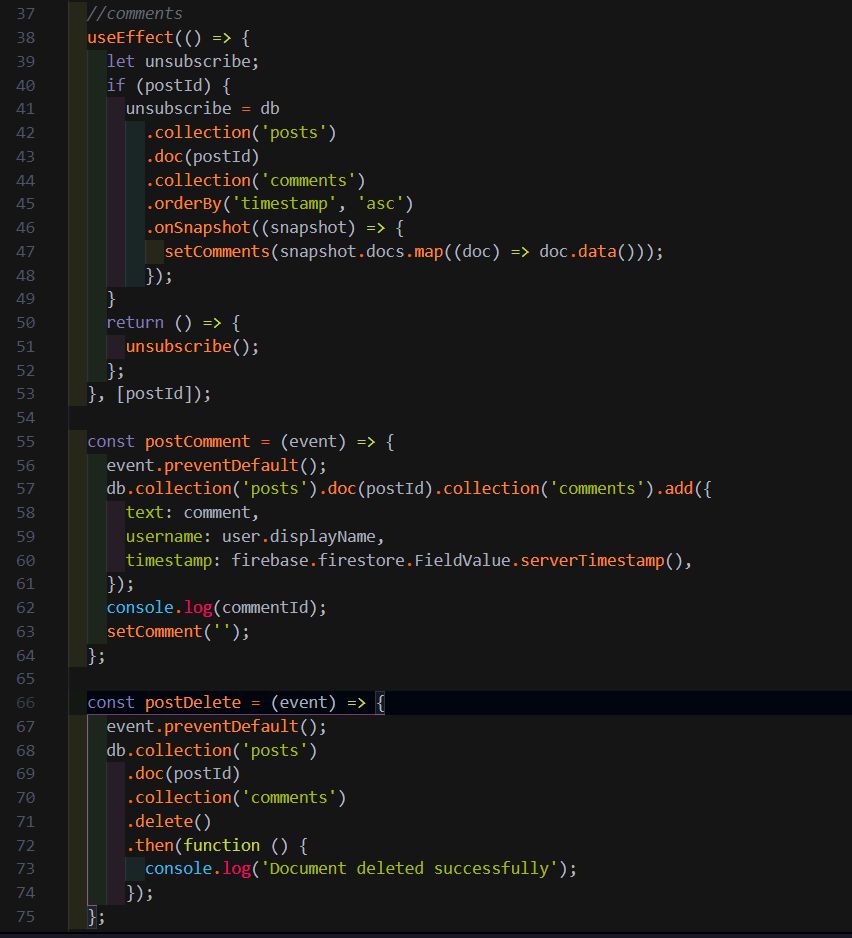
Task: Click 'event.preventDefault();' on line 56
Action: (x=217, y=465)
